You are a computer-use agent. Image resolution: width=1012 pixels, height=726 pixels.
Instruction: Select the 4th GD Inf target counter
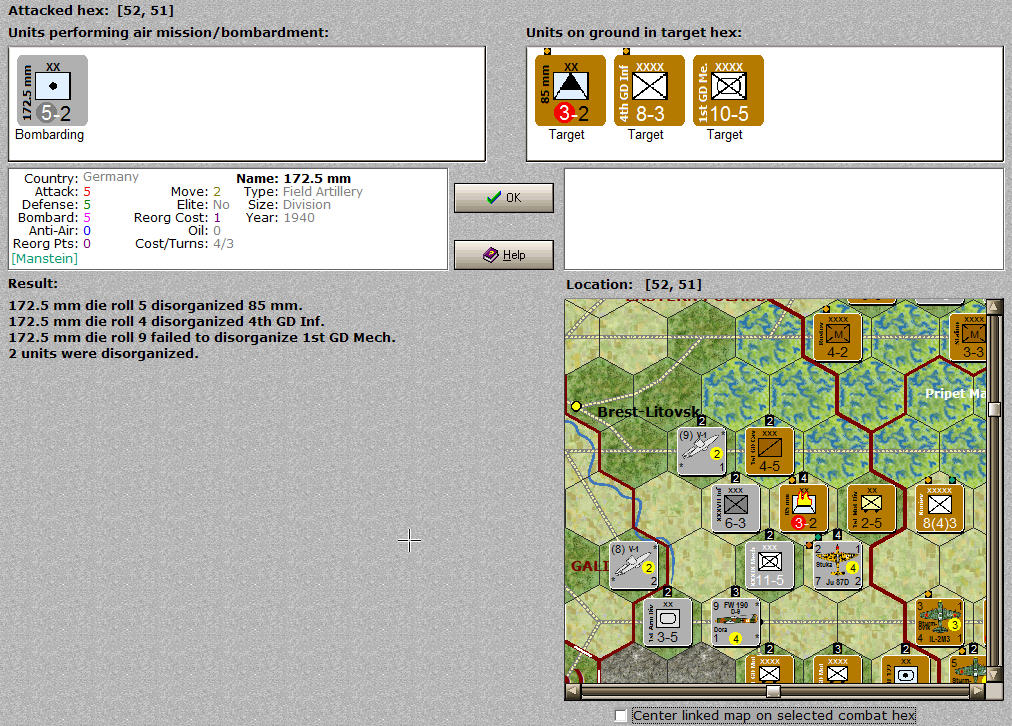click(x=649, y=90)
